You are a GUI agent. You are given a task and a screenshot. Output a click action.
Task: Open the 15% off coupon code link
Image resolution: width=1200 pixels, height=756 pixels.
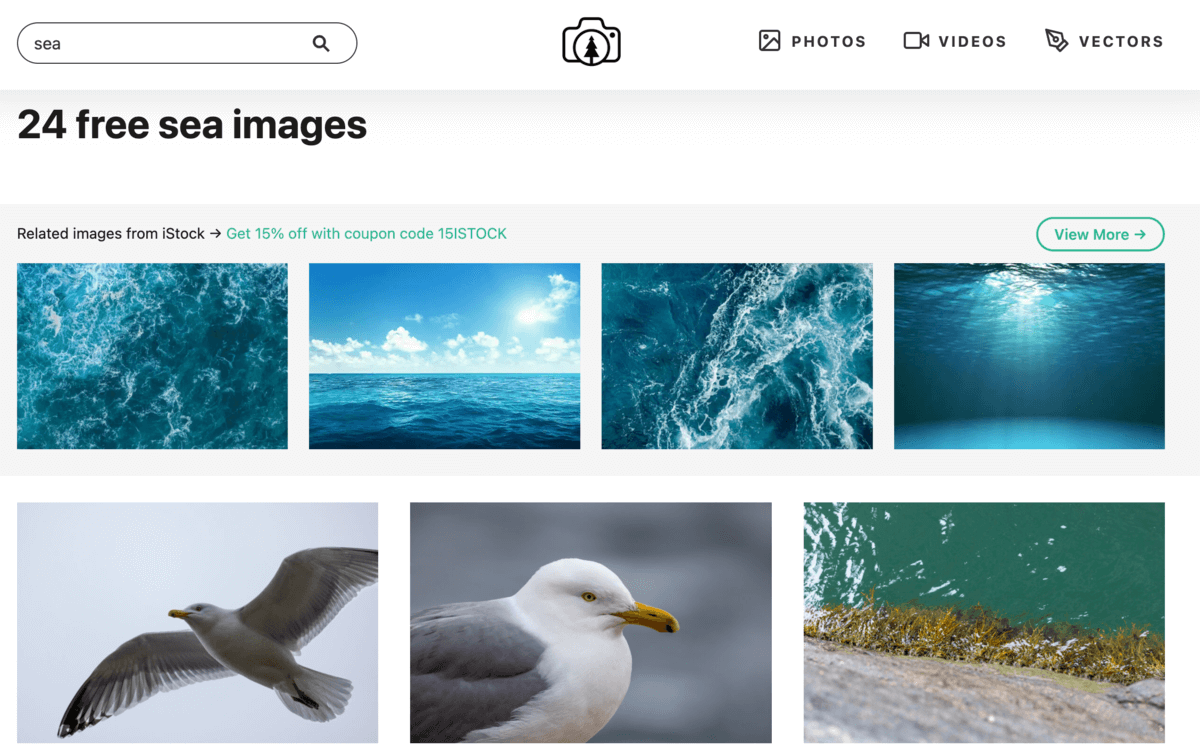pyautogui.click(x=366, y=234)
